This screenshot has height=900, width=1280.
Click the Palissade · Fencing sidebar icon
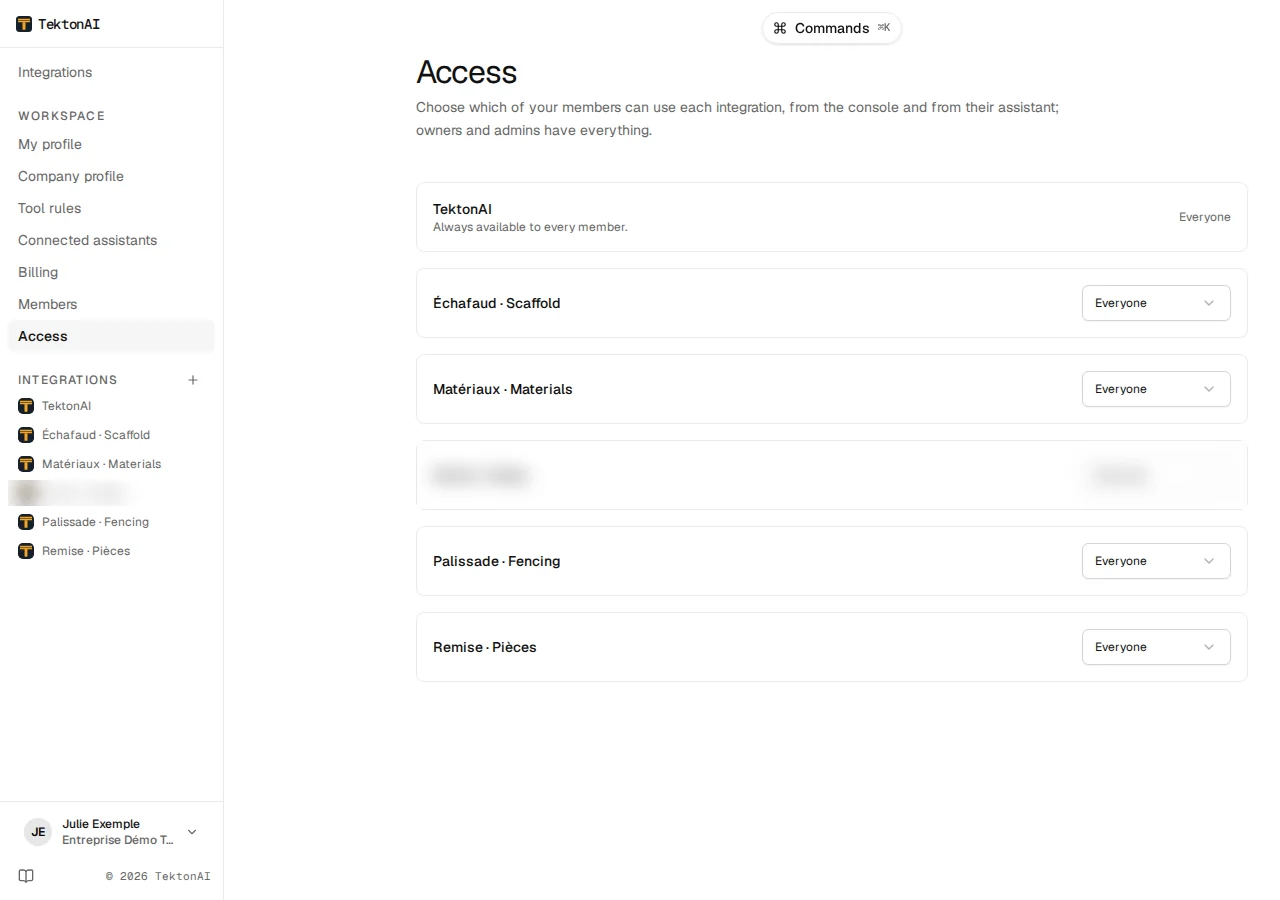click(x=26, y=522)
